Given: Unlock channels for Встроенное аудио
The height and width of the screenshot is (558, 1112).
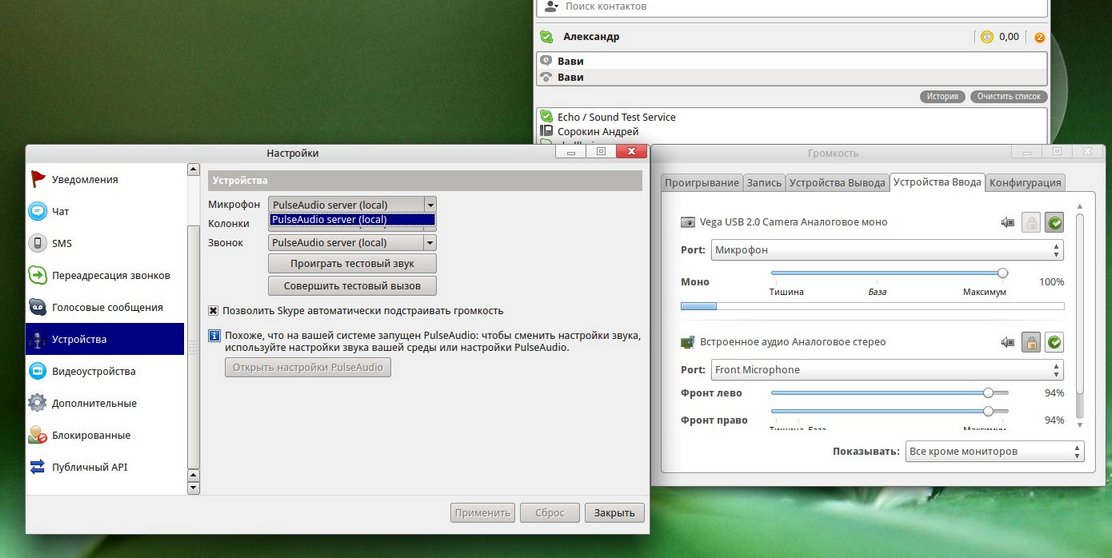Looking at the screenshot, I should [1031, 342].
